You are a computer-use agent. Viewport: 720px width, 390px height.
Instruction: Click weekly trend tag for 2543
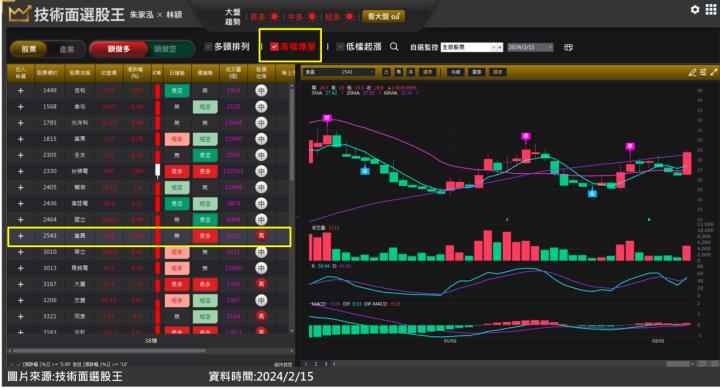point(205,236)
